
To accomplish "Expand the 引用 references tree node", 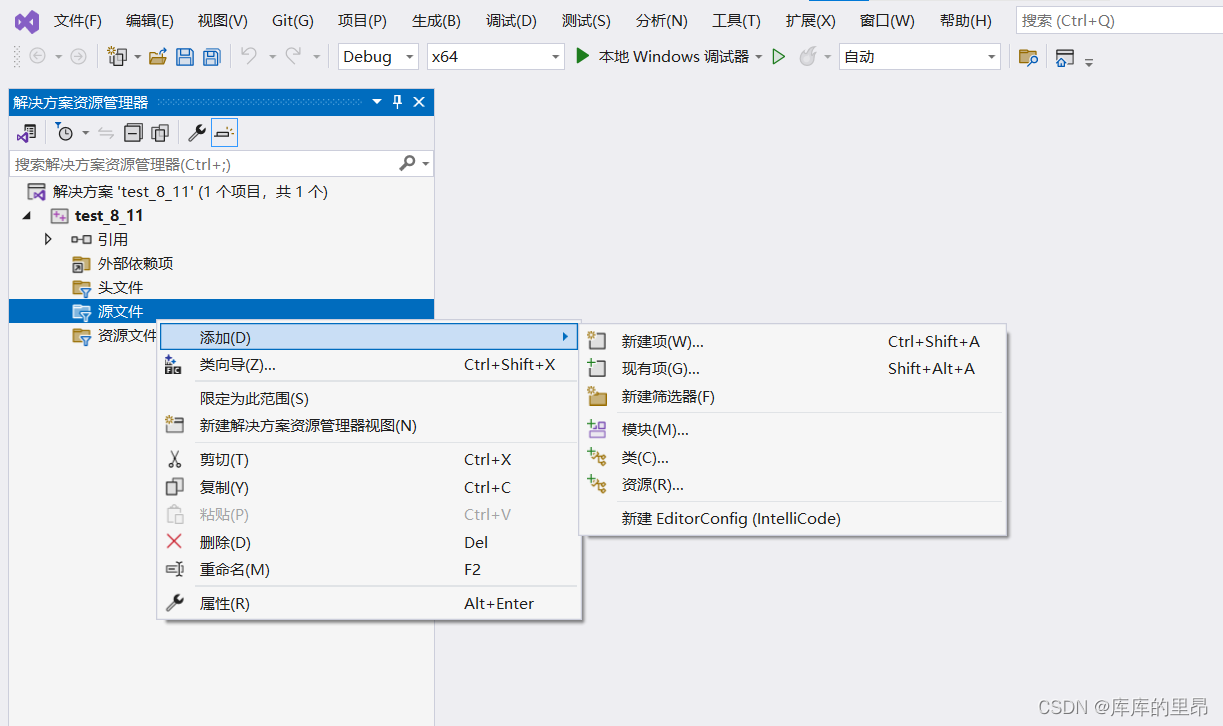I will (x=48, y=239).
